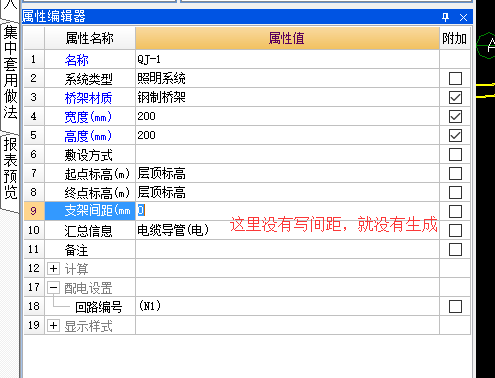The height and width of the screenshot is (378, 495).
Task: Click the 汇总信息 value 电缆导管(电)
Action: (287, 231)
